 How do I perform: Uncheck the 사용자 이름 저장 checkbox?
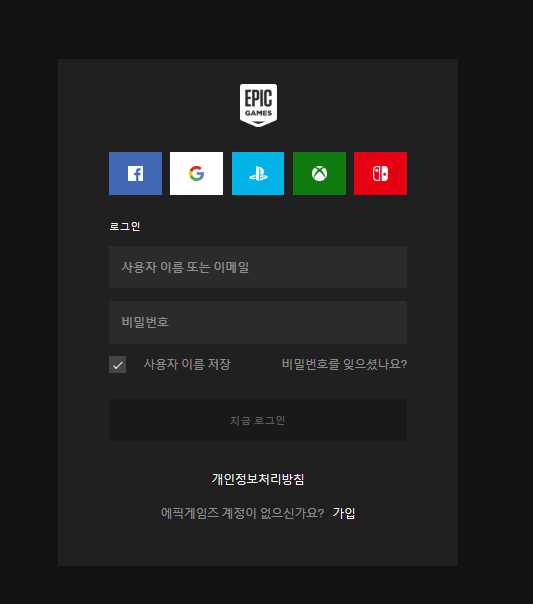(x=117, y=364)
